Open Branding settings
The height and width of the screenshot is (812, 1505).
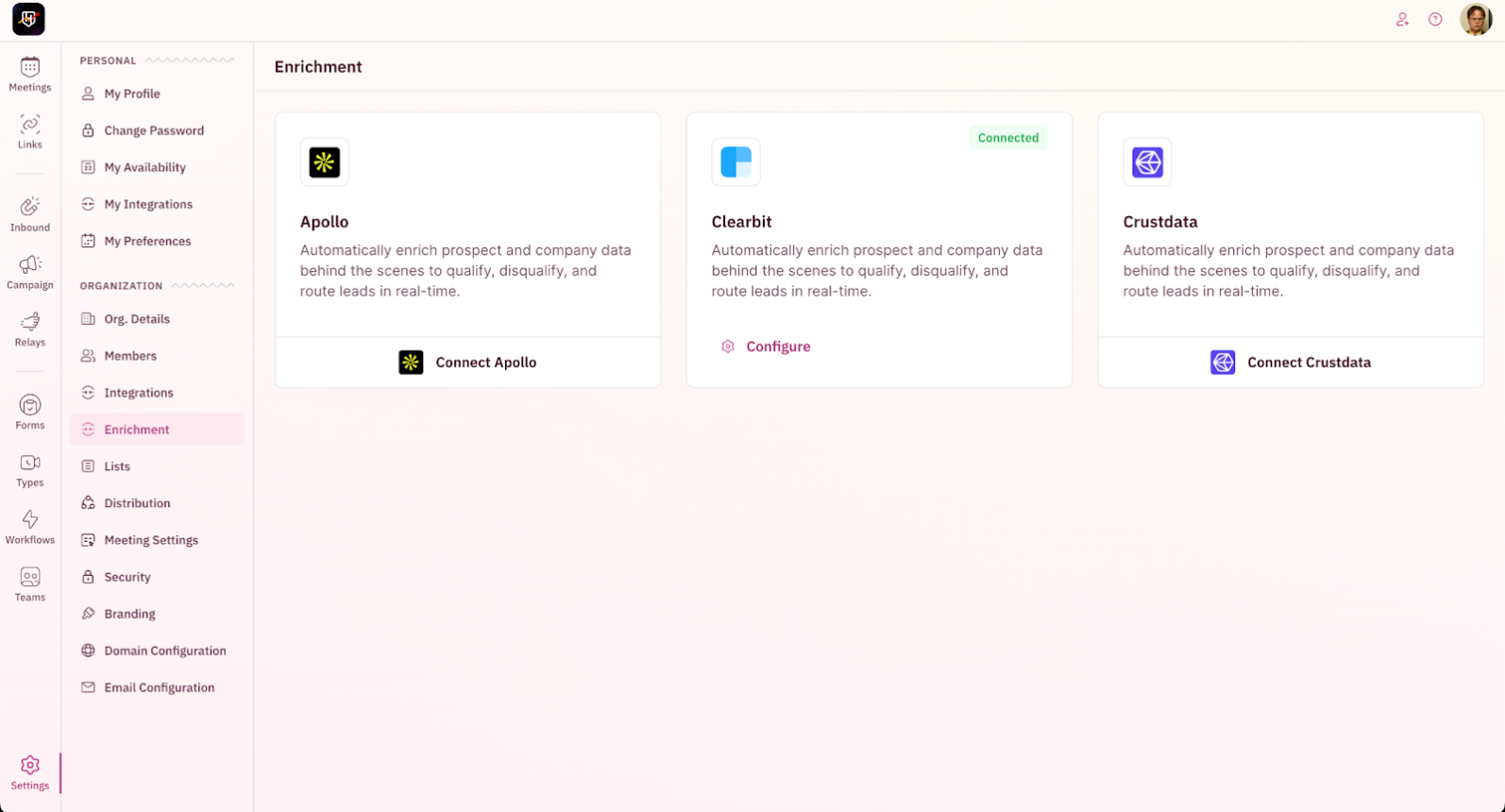coord(157,614)
